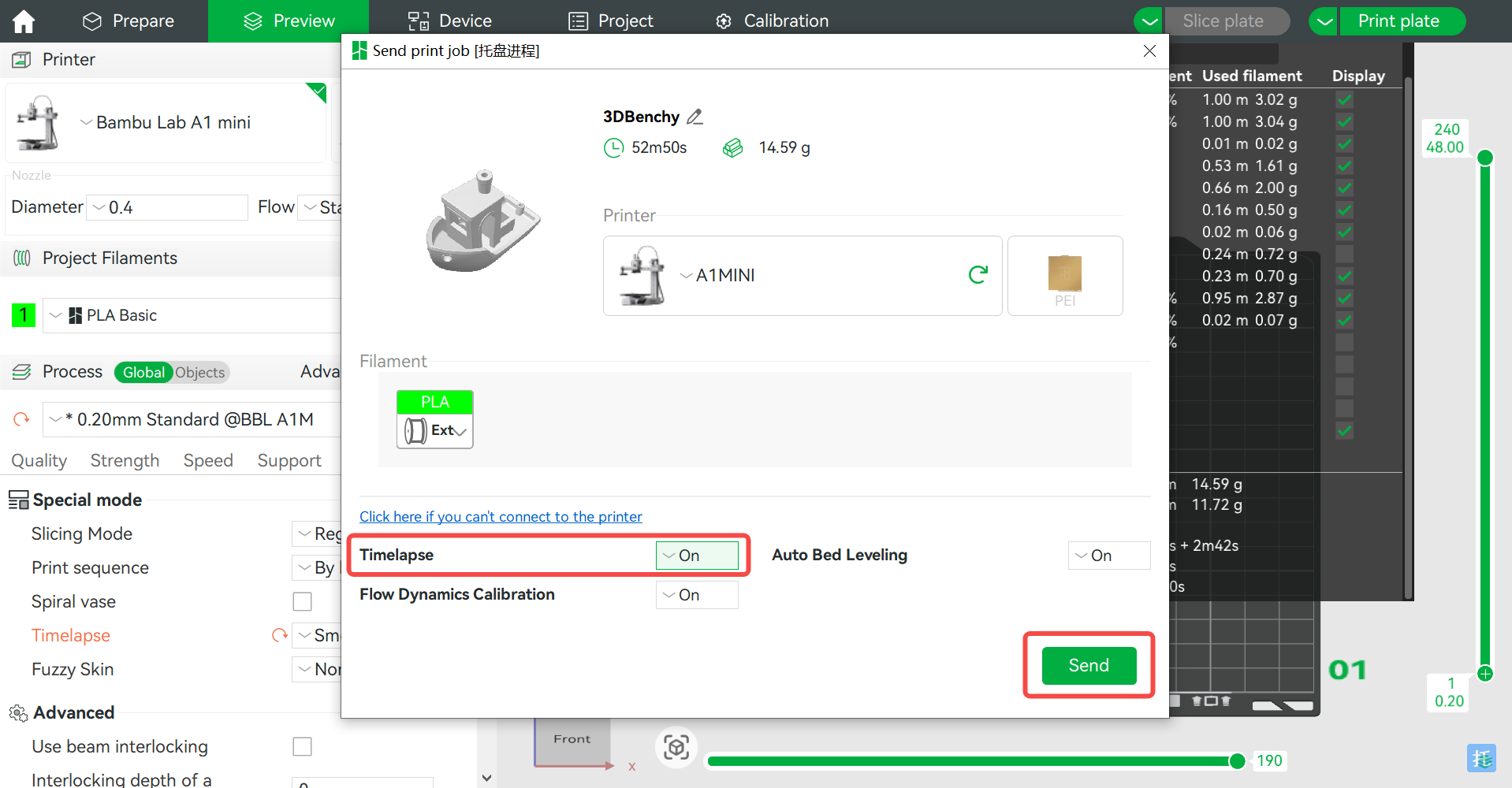Open the Fuzzy Skin dropdown
1512x788 pixels.
316,669
